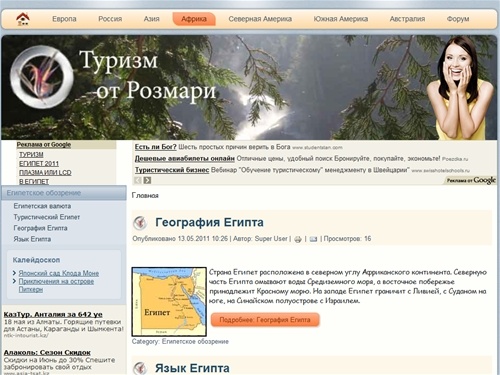Image resolution: width=500 pixels, height=375 pixels.
Task: Click the Подробнее: География Египта button
Action: (265, 320)
